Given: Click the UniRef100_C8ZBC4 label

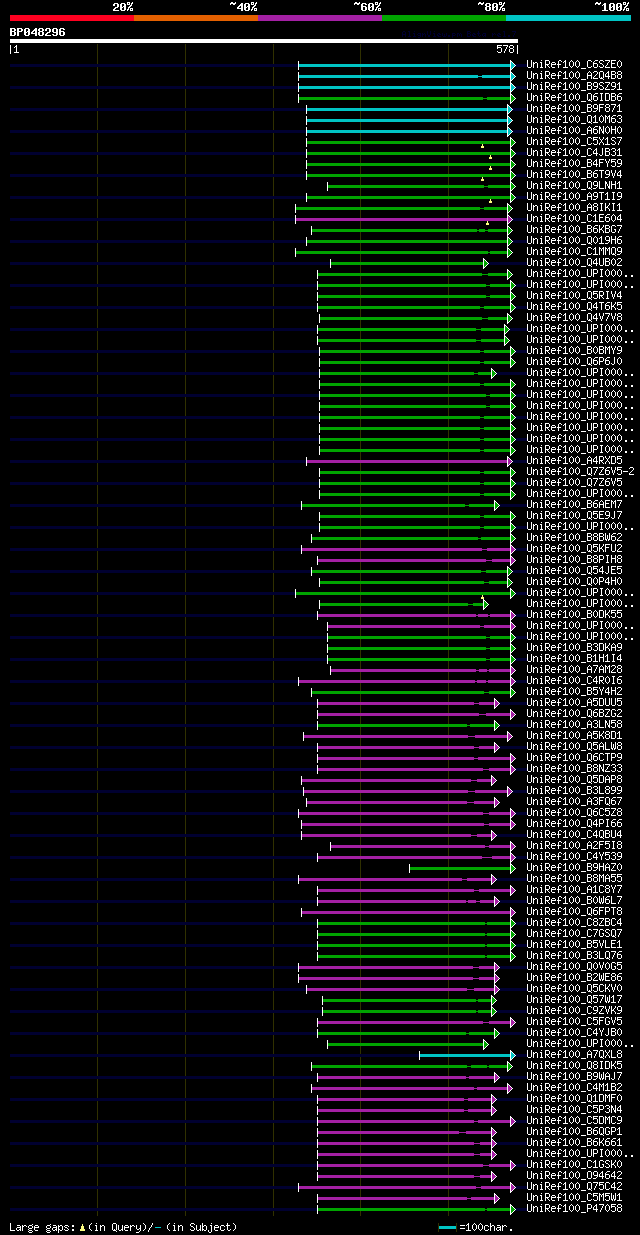Looking at the screenshot, I should (574, 923).
